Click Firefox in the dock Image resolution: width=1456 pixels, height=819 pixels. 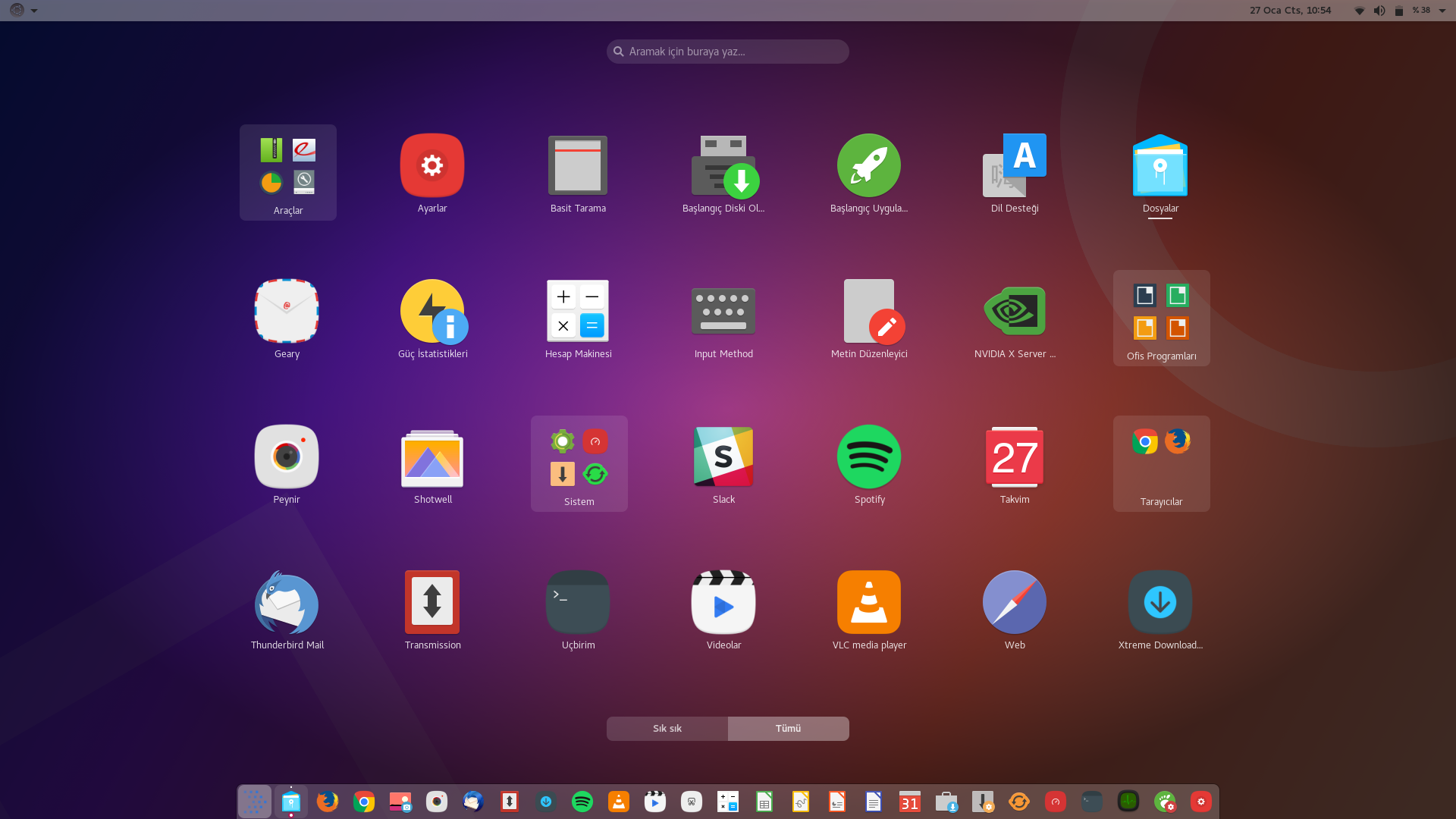click(328, 802)
